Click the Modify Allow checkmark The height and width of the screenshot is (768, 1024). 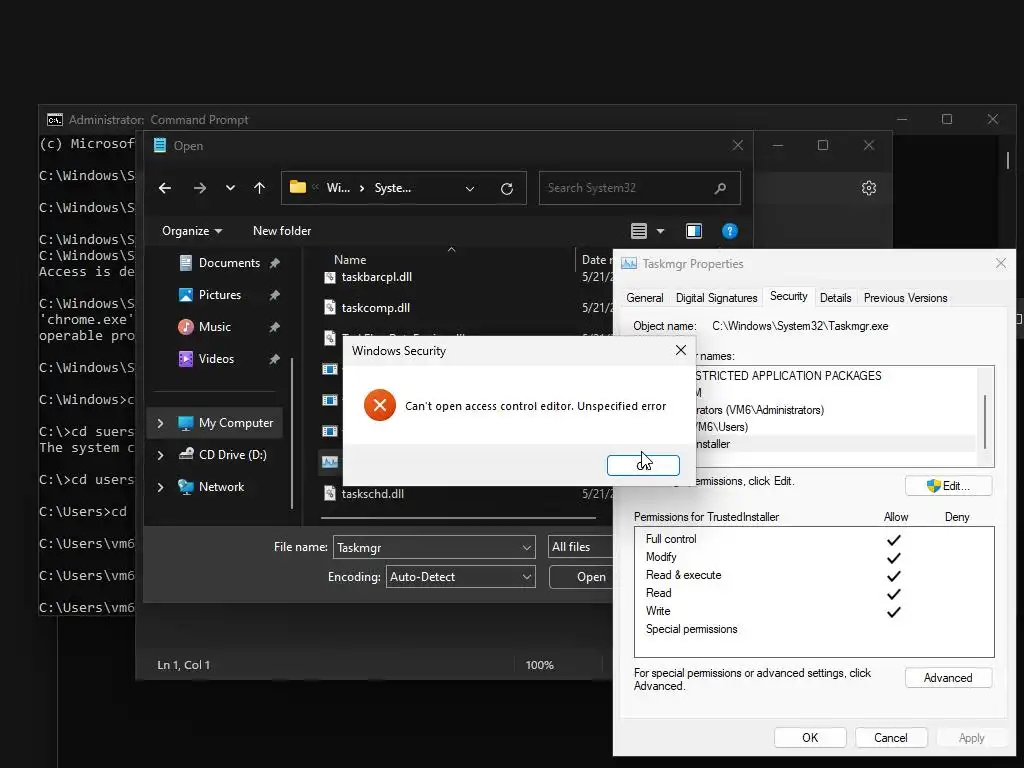click(893, 558)
